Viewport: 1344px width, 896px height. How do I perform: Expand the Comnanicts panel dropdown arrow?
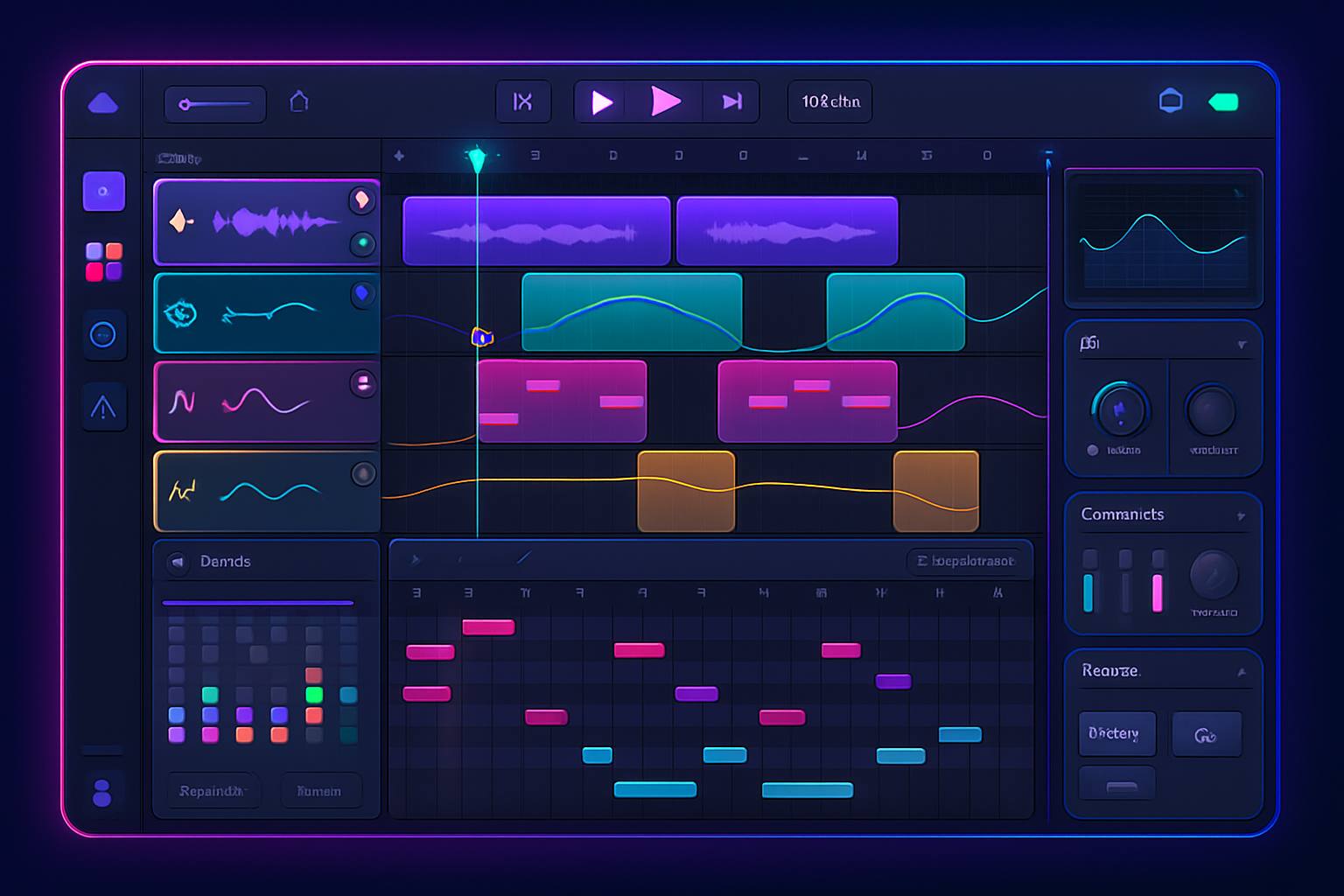[x=1241, y=516]
